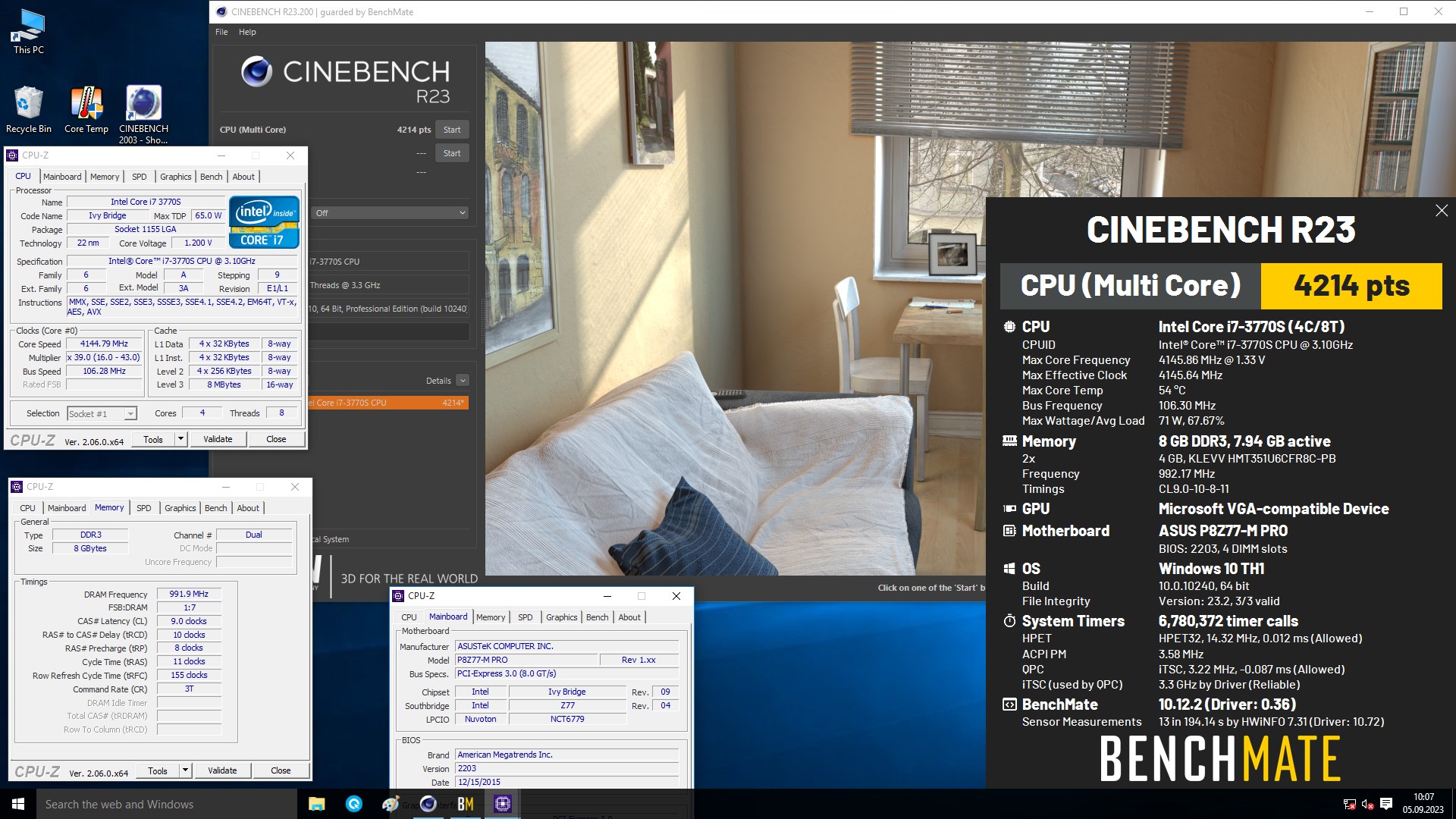The height and width of the screenshot is (819, 1456).
Task: Switch to CPU tab in Memory window
Action: (x=27, y=508)
